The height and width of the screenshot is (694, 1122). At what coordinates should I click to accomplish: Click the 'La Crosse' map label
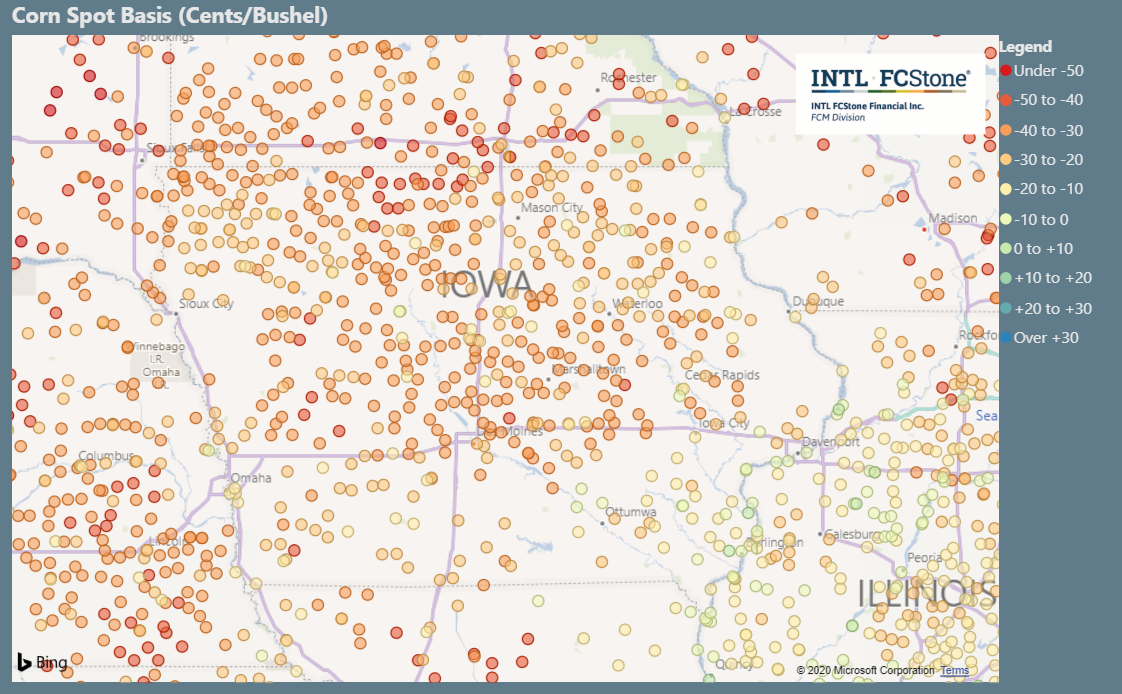pyautogui.click(x=756, y=112)
